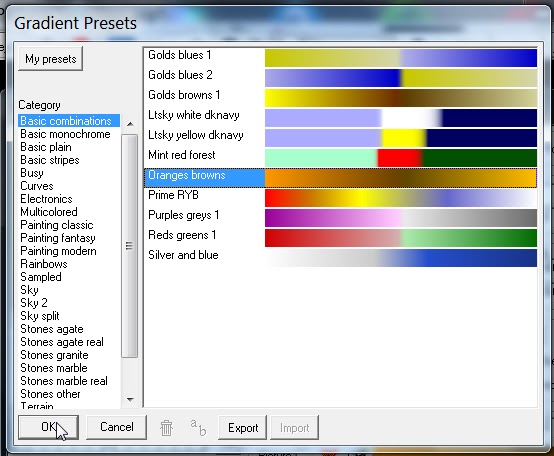The image size is (554, 456).
Task: Click the category list scrollbar thumb
Action: 129,246
